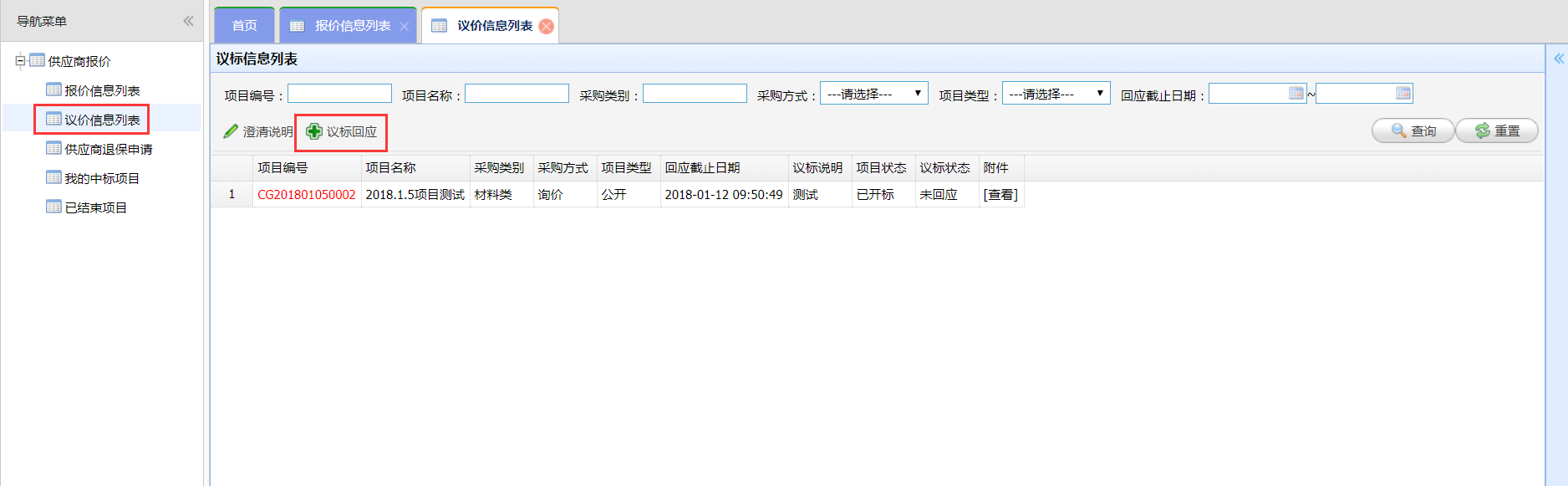Image resolution: width=1568 pixels, height=486 pixels.
Task: Open the start date calendar picker
Action: tap(1296, 94)
